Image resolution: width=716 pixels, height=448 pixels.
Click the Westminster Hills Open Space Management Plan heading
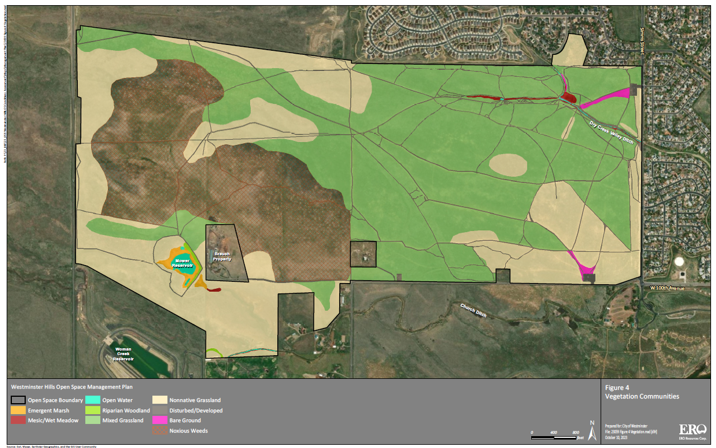pos(68,385)
